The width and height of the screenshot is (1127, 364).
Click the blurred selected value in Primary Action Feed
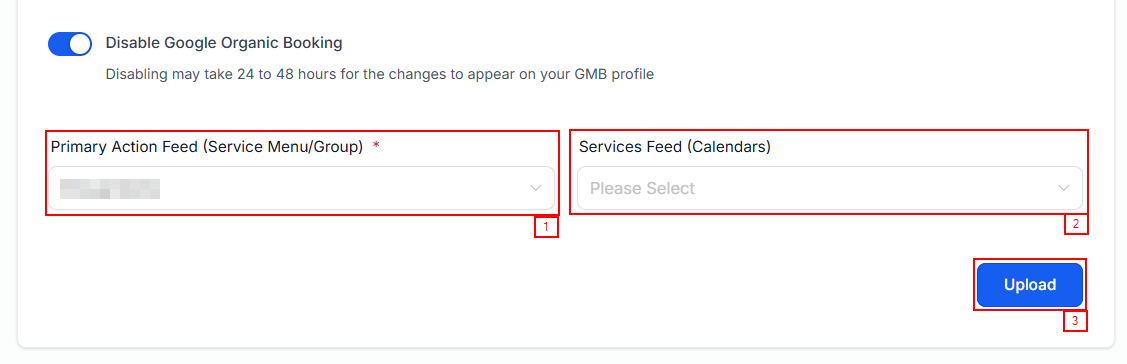(109, 188)
